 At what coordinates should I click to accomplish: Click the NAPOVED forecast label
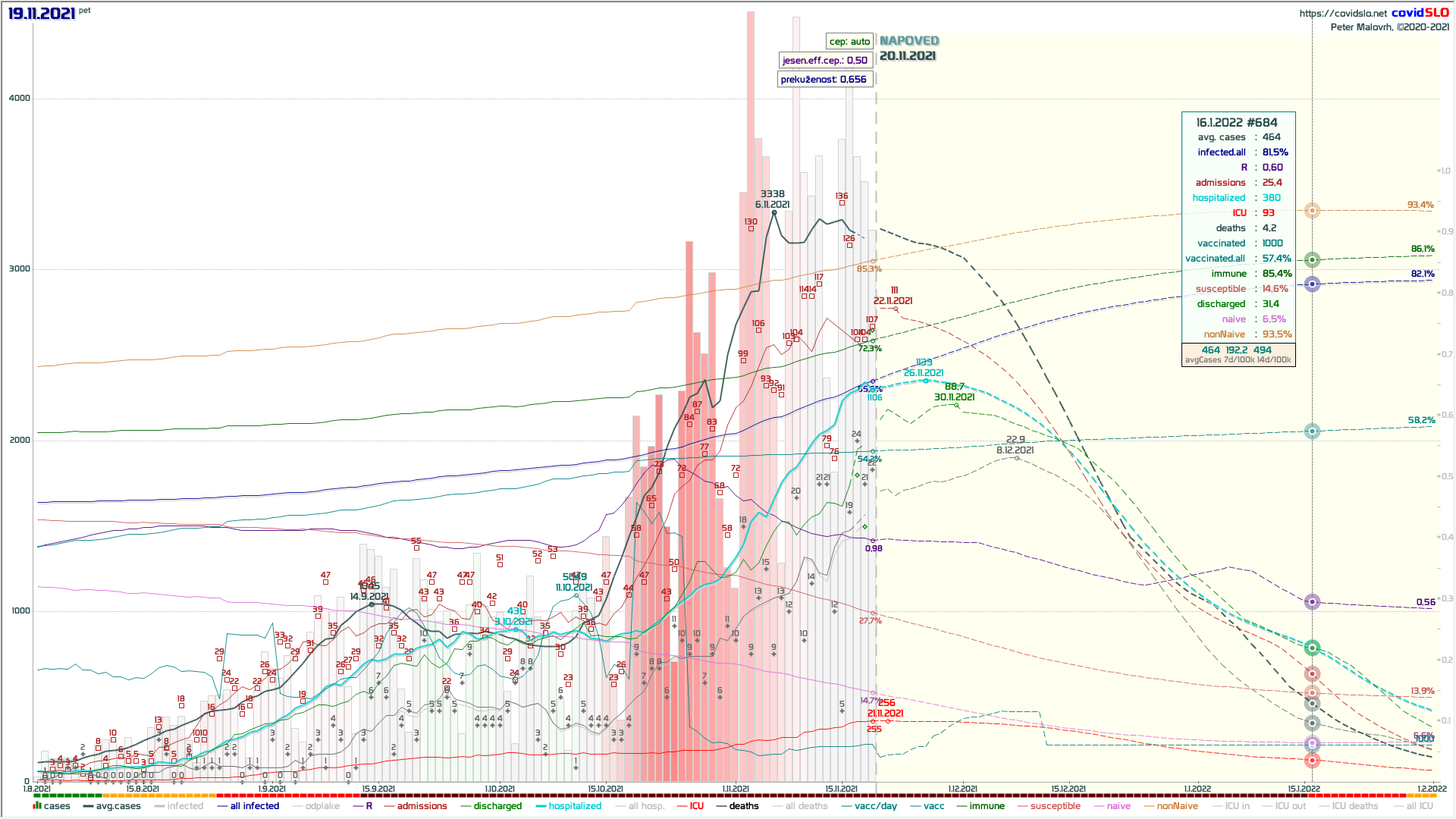909,41
